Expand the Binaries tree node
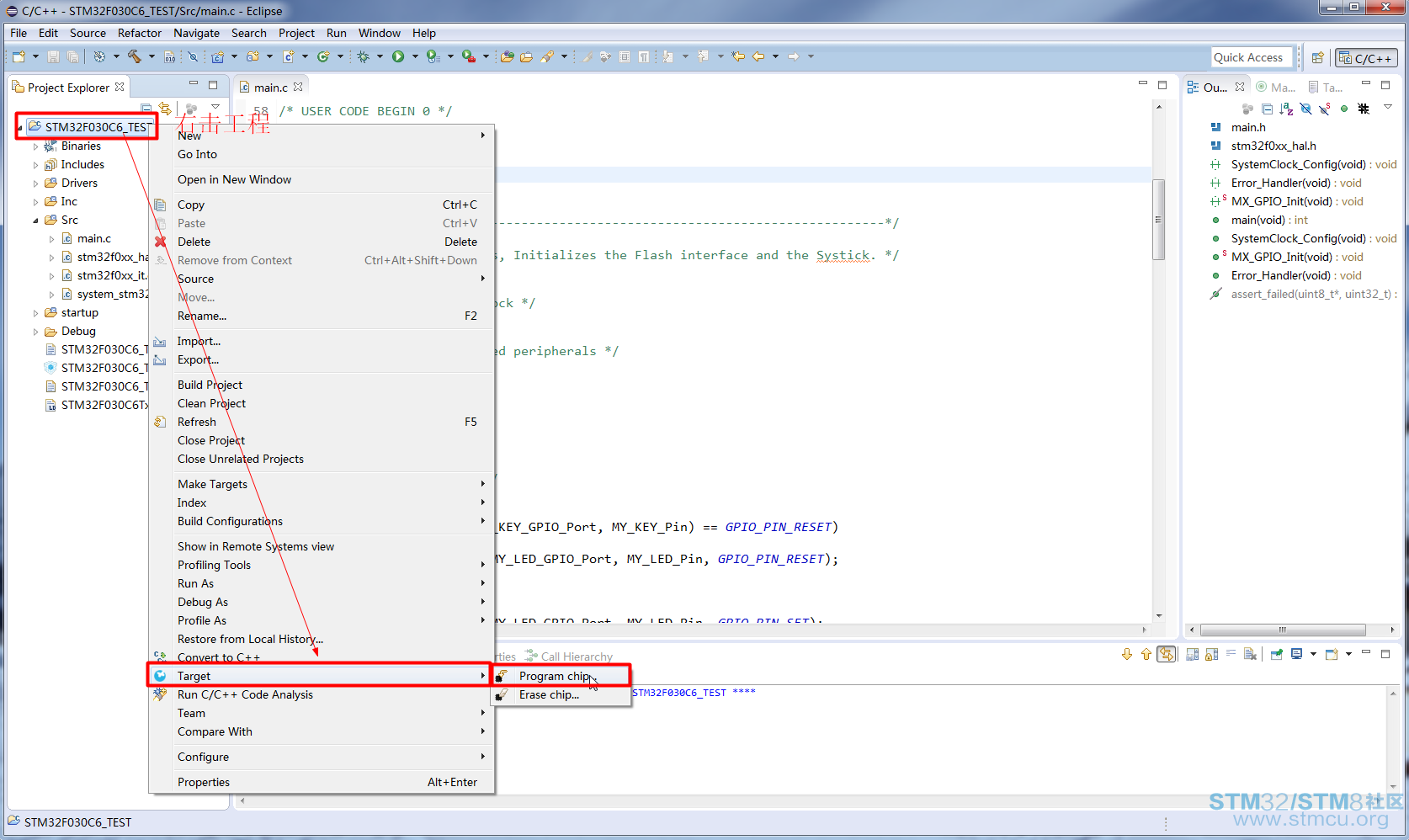This screenshot has width=1409, height=840. point(35,146)
